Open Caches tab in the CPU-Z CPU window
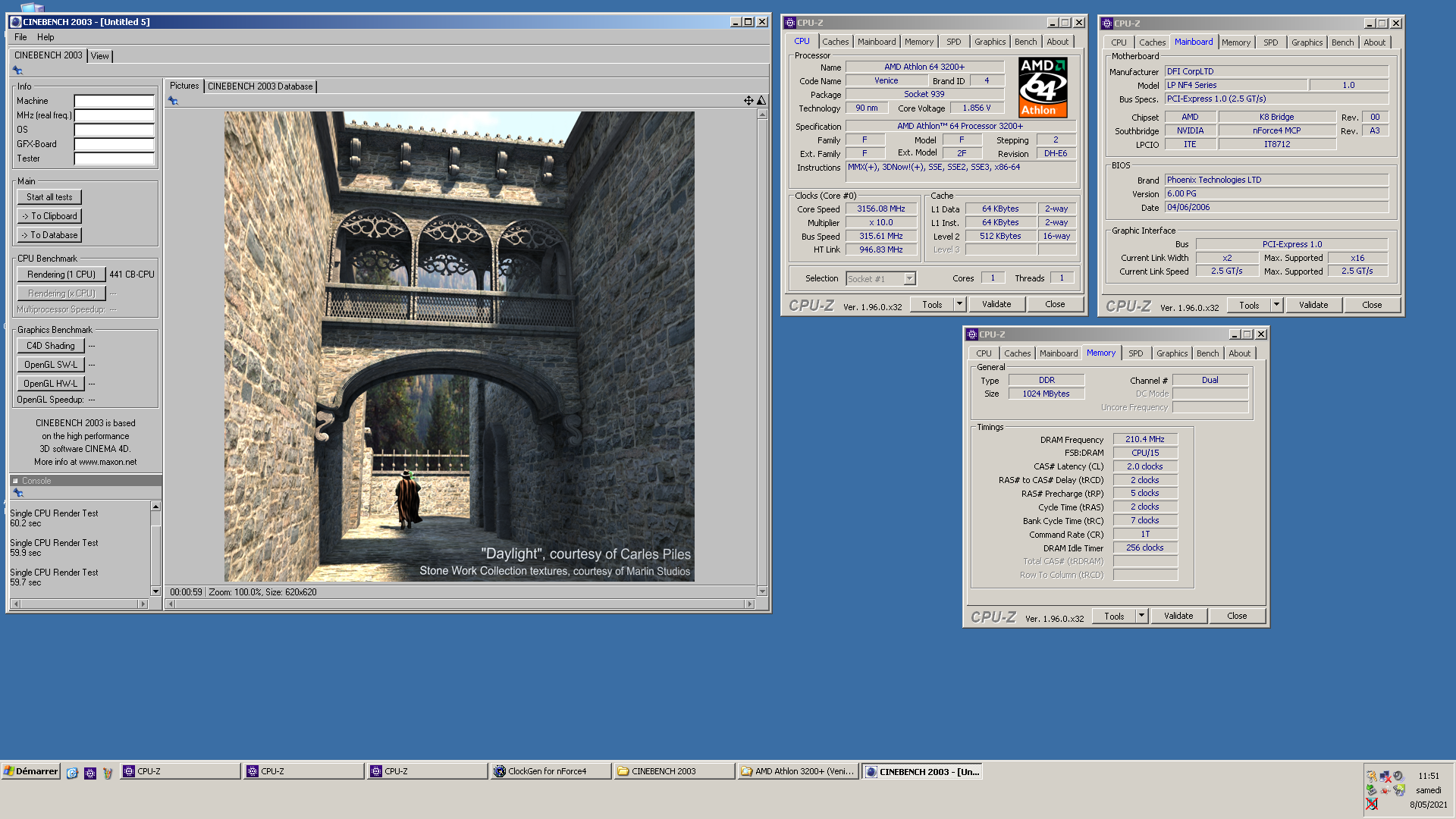 [x=836, y=42]
